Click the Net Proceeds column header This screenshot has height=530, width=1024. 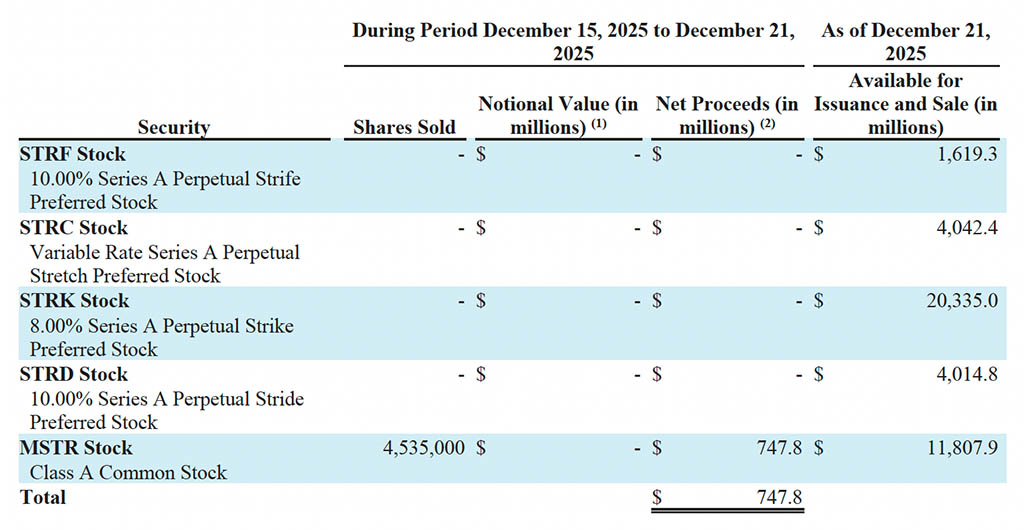[x=727, y=115]
